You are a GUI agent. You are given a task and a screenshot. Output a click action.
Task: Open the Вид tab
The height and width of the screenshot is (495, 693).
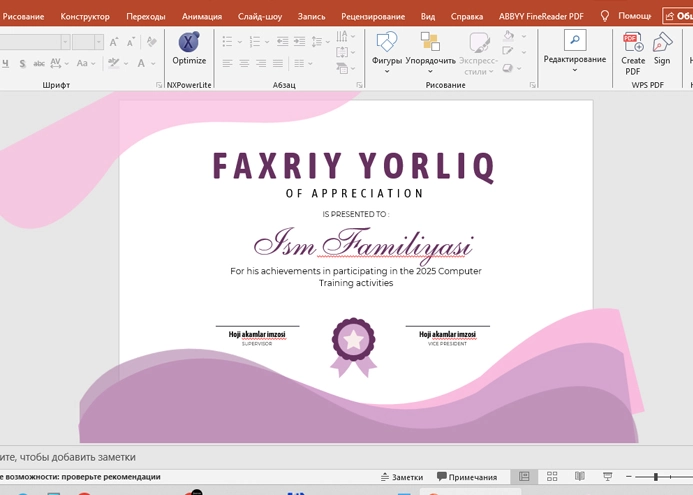427,17
